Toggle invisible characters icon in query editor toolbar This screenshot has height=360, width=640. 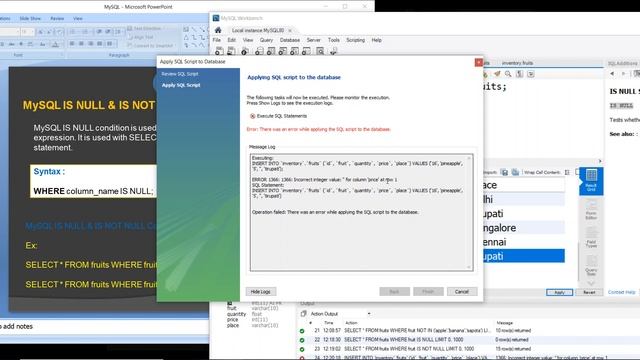[x=520, y=74]
